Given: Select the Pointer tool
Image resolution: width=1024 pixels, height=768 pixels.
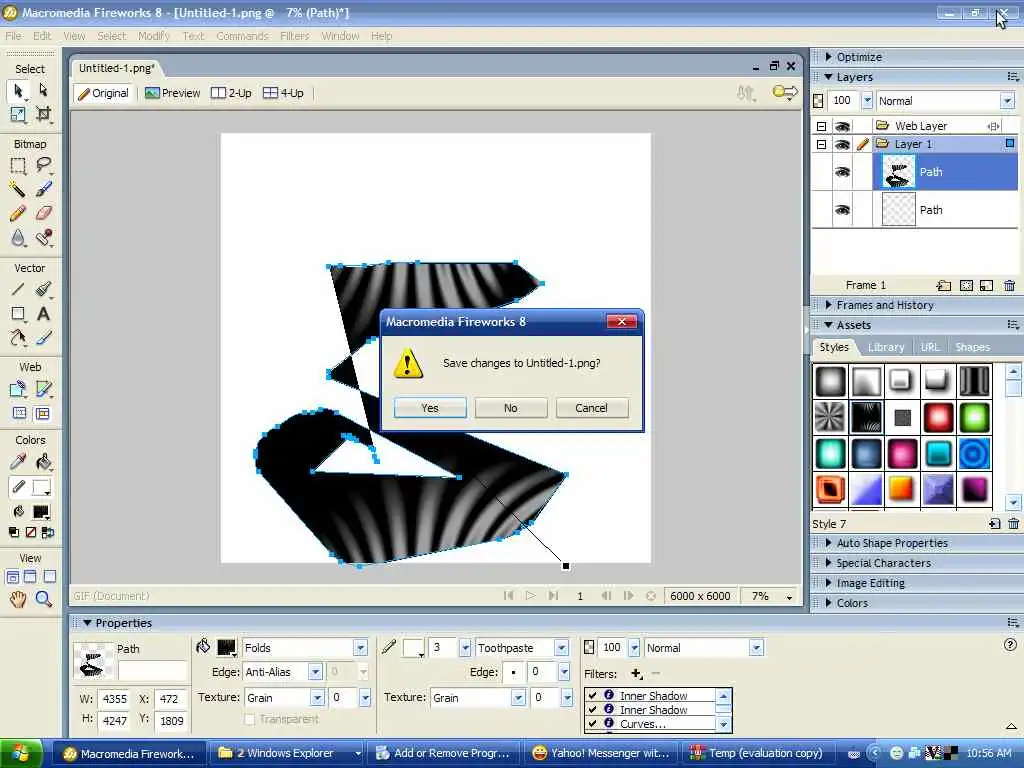Looking at the screenshot, I should (x=18, y=90).
